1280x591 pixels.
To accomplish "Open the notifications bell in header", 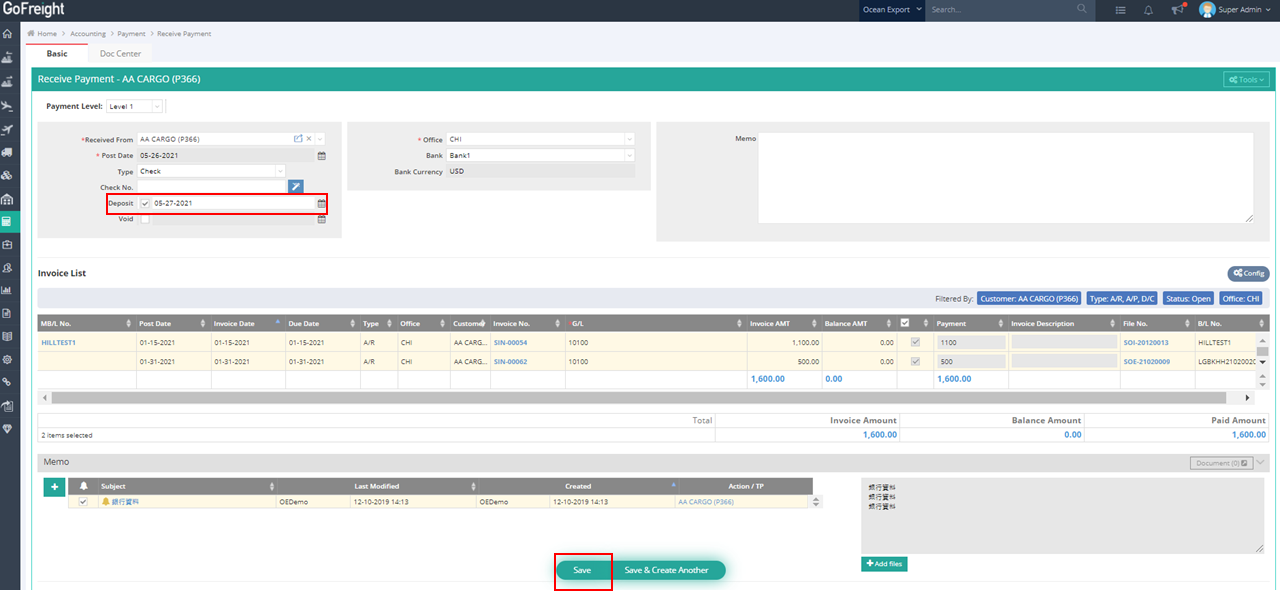I will pos(1148,10).
